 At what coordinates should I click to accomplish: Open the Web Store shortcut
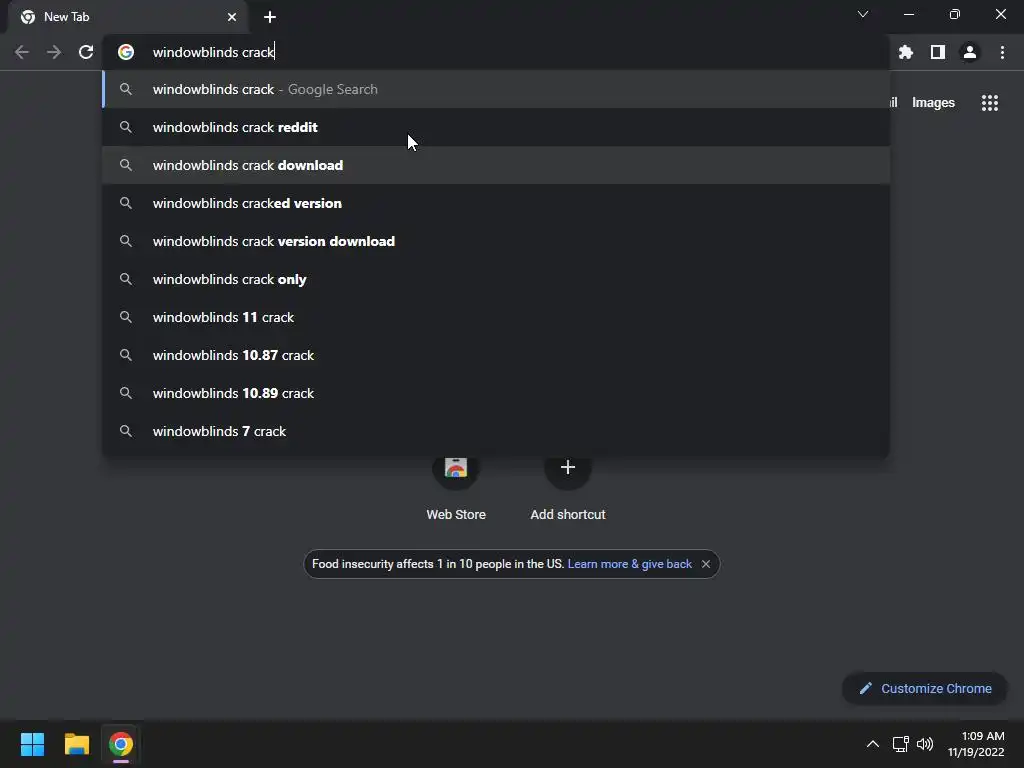(x=456, y=468)
